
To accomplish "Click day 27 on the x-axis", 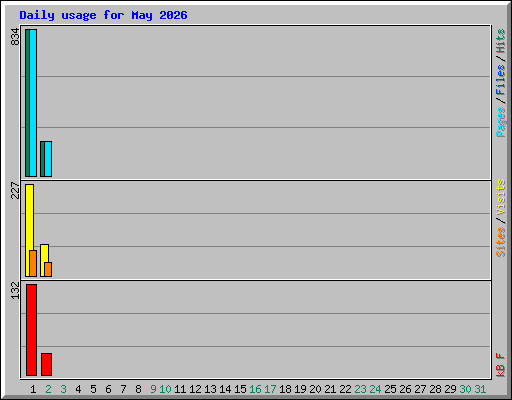I will (x=420, y=389).
